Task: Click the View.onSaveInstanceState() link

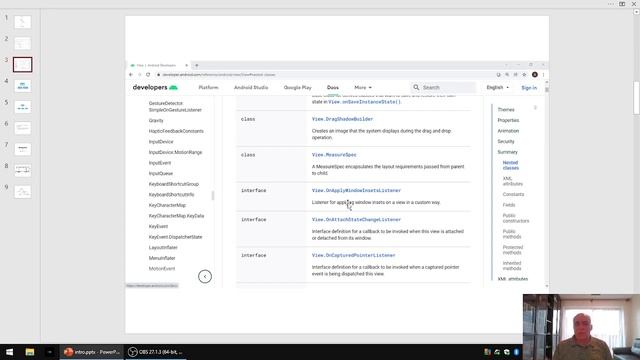Action: [364, 102]
